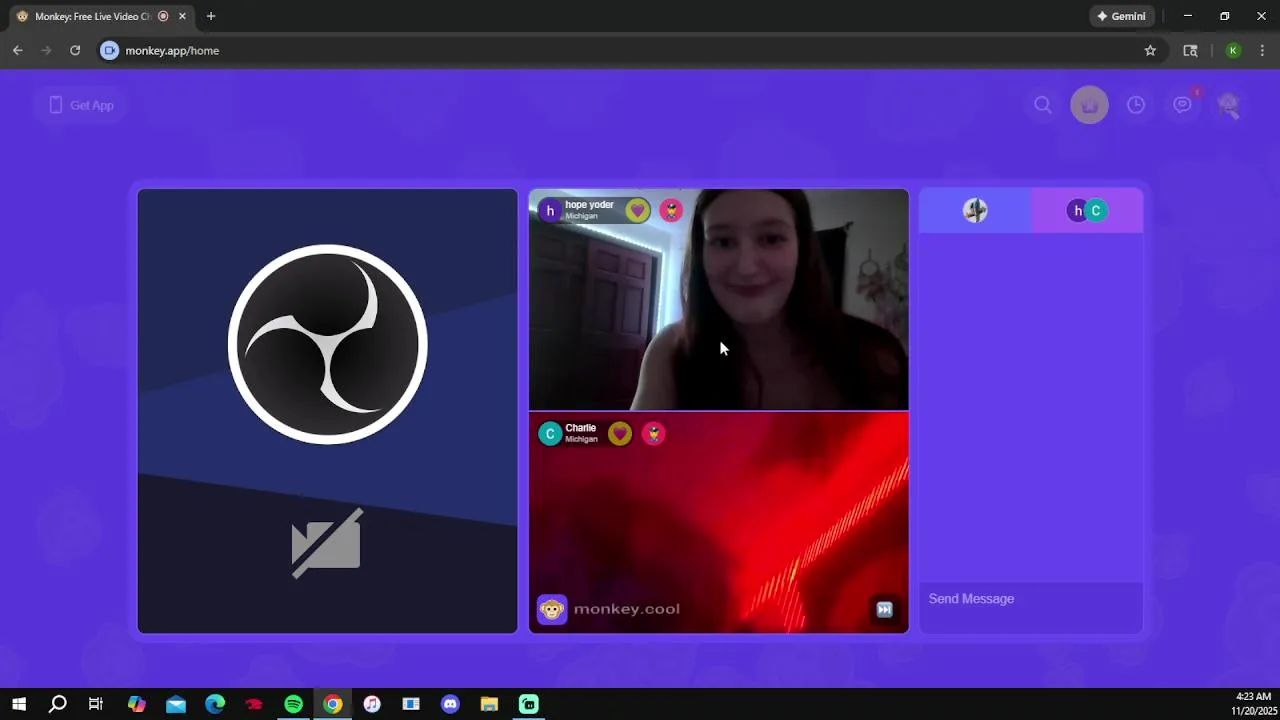The width and height of the screenshot is (1280, 720).
Task: Click the Charlie name label
Action: click(580, 428)
